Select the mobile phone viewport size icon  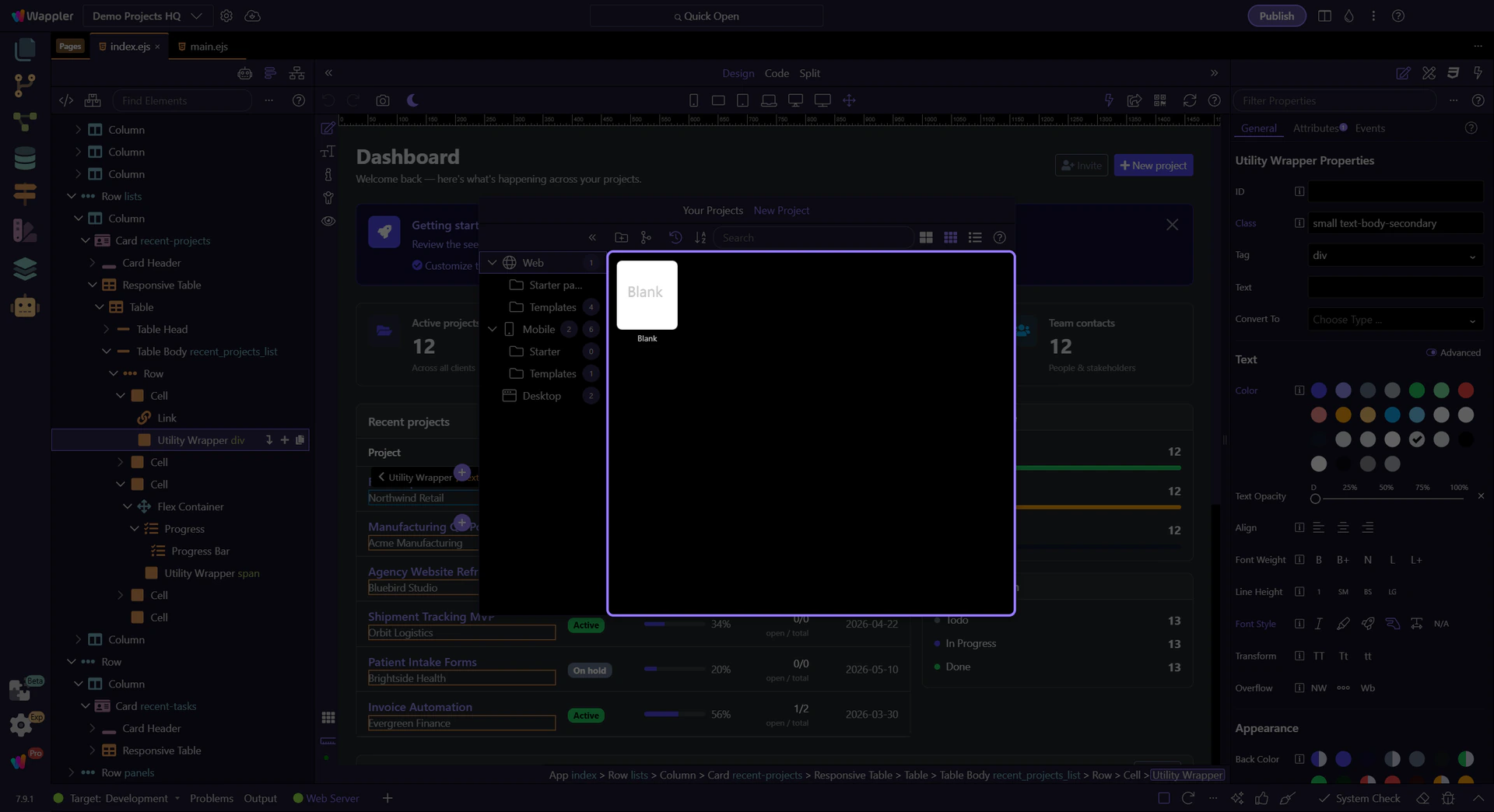click(693, 100)
